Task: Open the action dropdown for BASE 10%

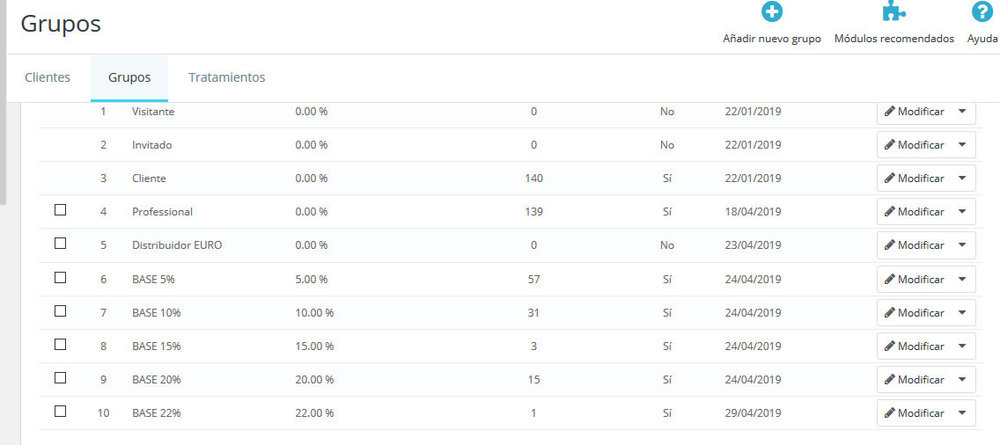Action: point(962,312)
